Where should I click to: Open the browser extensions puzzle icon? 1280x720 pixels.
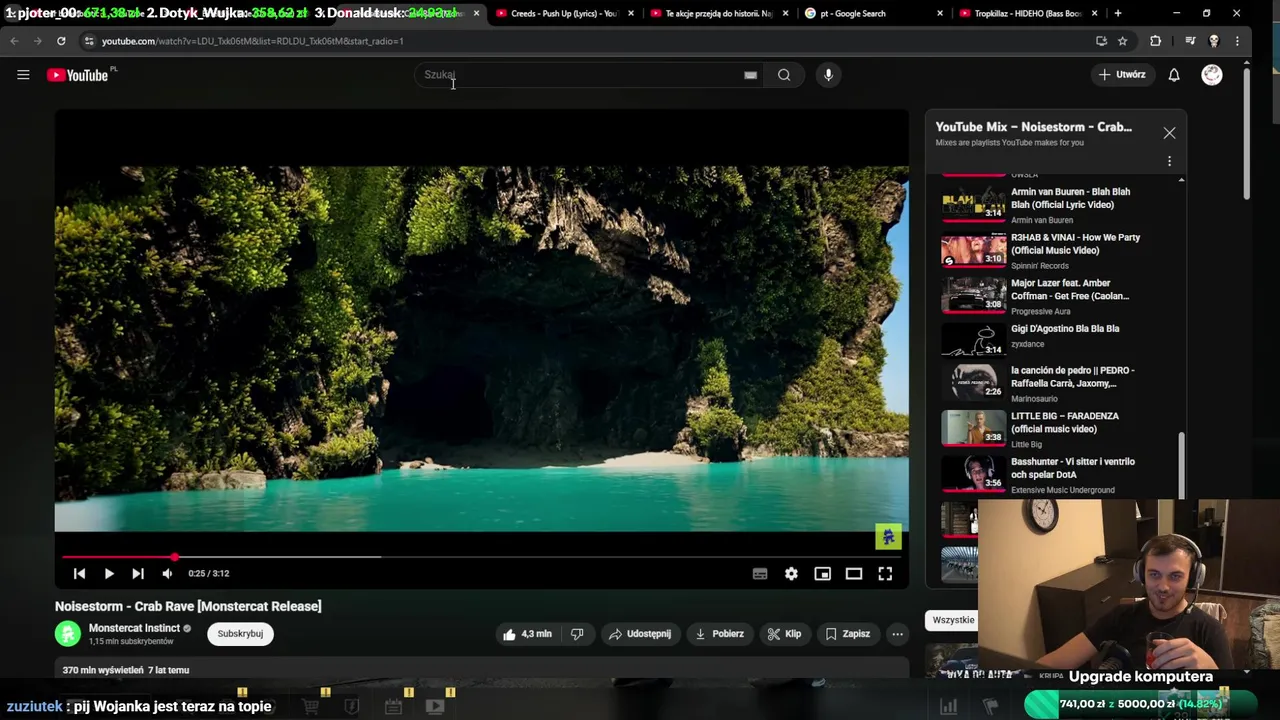tap(1156, 41)
